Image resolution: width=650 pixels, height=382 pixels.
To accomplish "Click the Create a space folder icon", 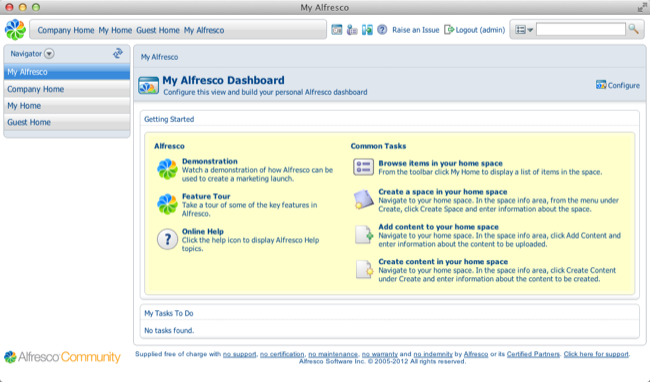I will click(x=364, y=199).
